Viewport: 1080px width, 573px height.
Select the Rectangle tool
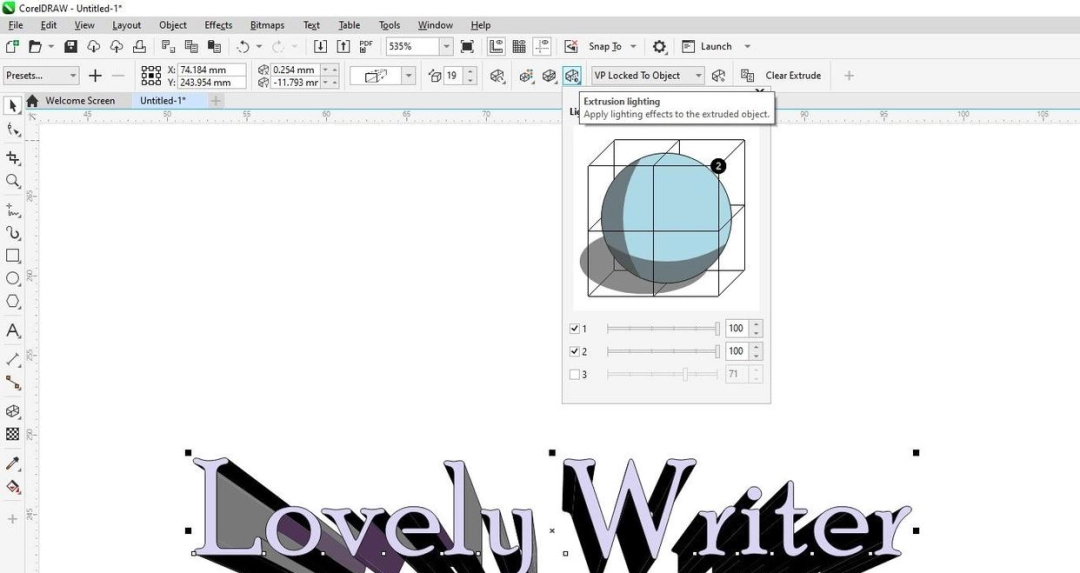coord(12,256)
